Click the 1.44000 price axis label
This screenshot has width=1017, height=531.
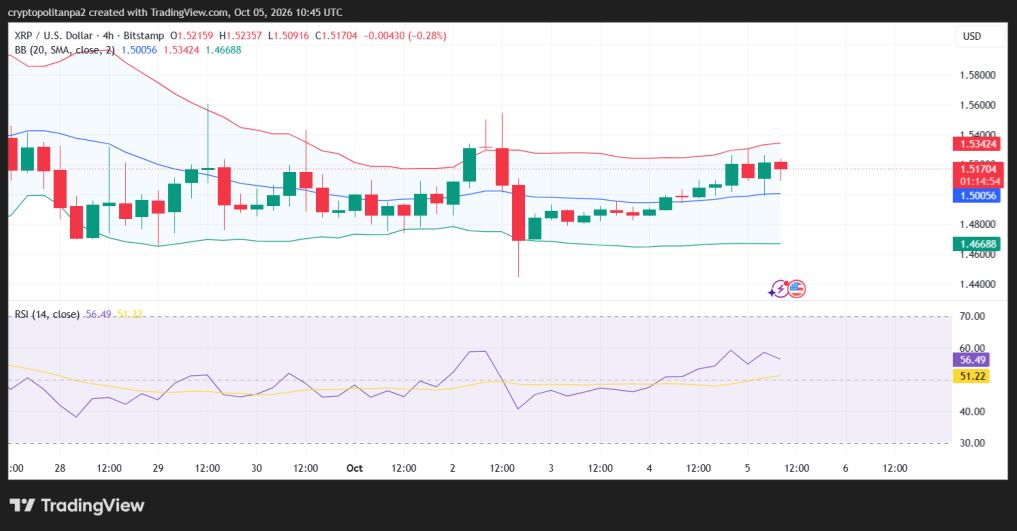pos(977,284)
